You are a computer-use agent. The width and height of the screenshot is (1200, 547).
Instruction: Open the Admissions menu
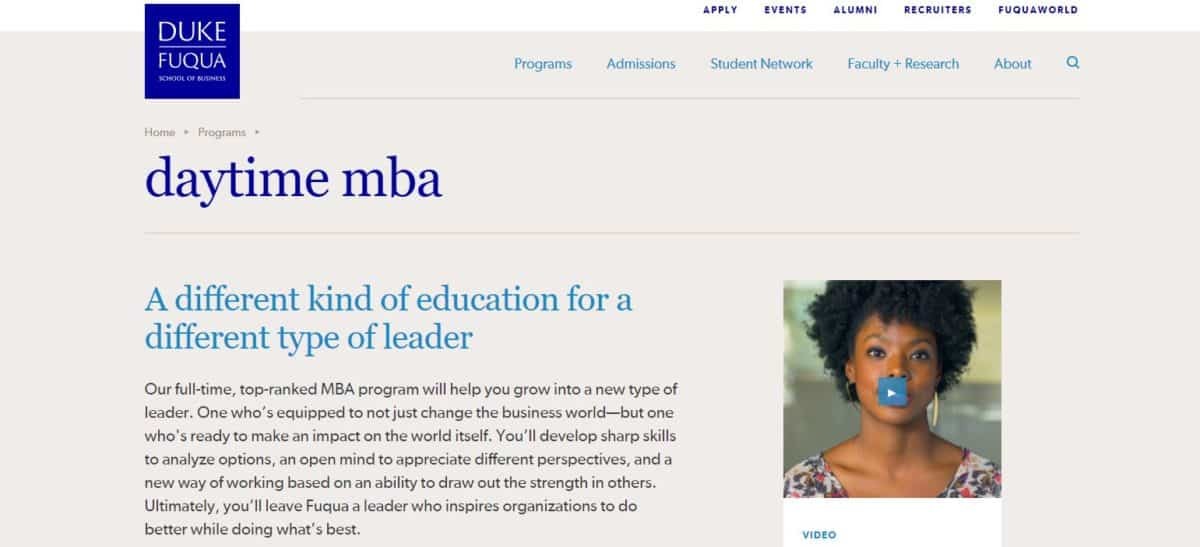pyautogui.click(x=641, y=64)
